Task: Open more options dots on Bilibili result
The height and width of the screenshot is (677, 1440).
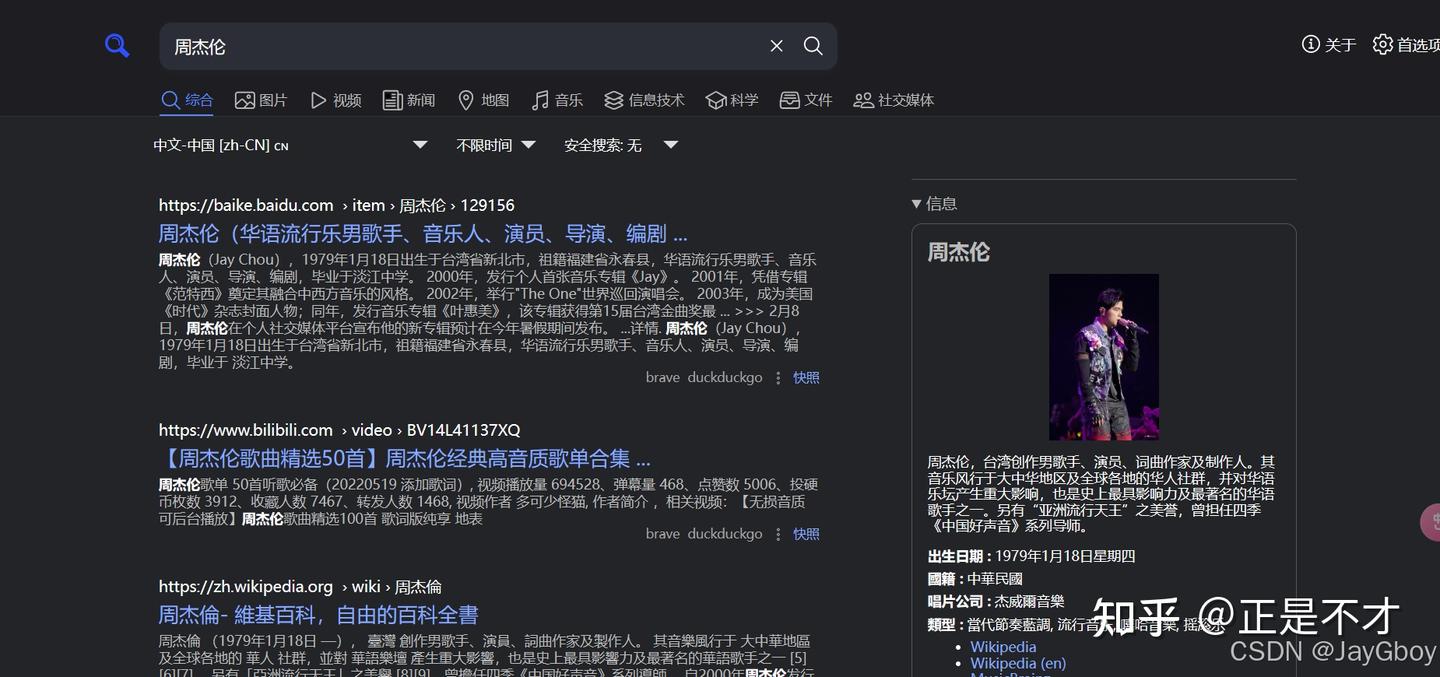Action: click(x=778, y=534)
